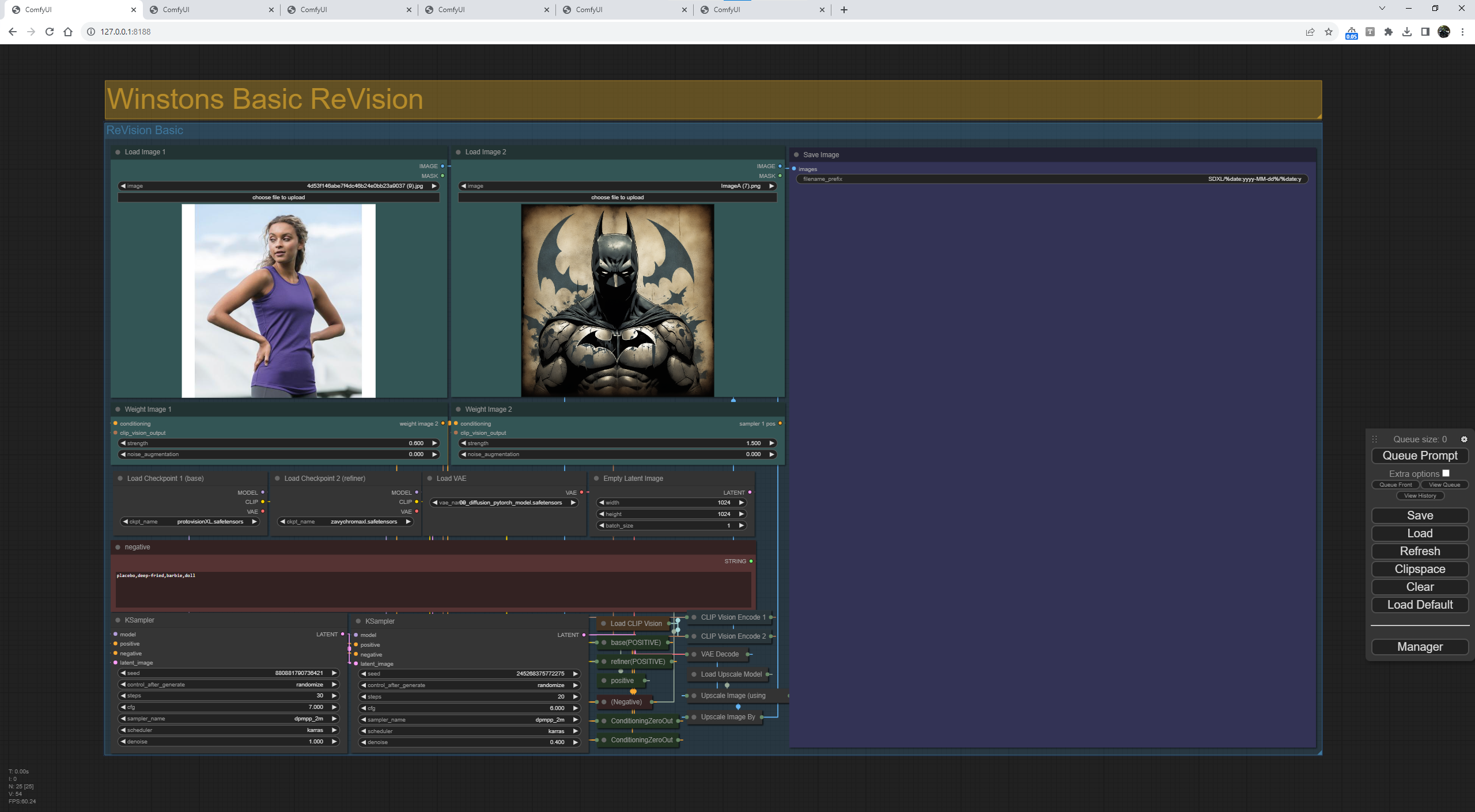Click the woman in purple top preview image

pos(278,301)
